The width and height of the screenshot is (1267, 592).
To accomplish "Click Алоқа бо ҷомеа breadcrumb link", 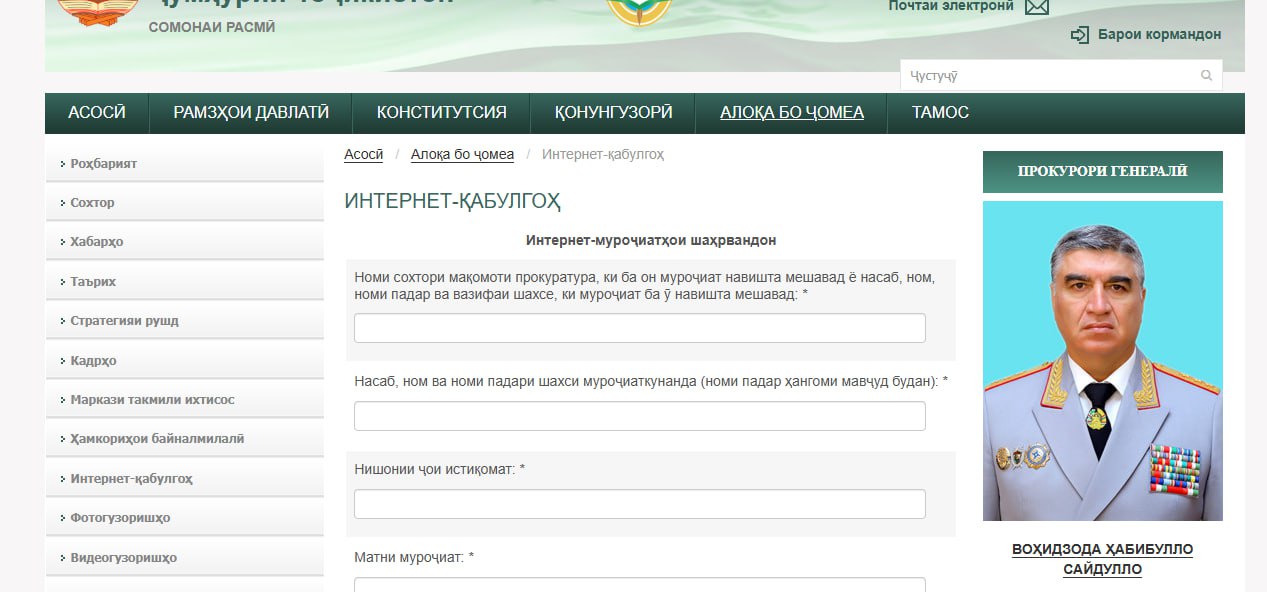I will point(462,154).
